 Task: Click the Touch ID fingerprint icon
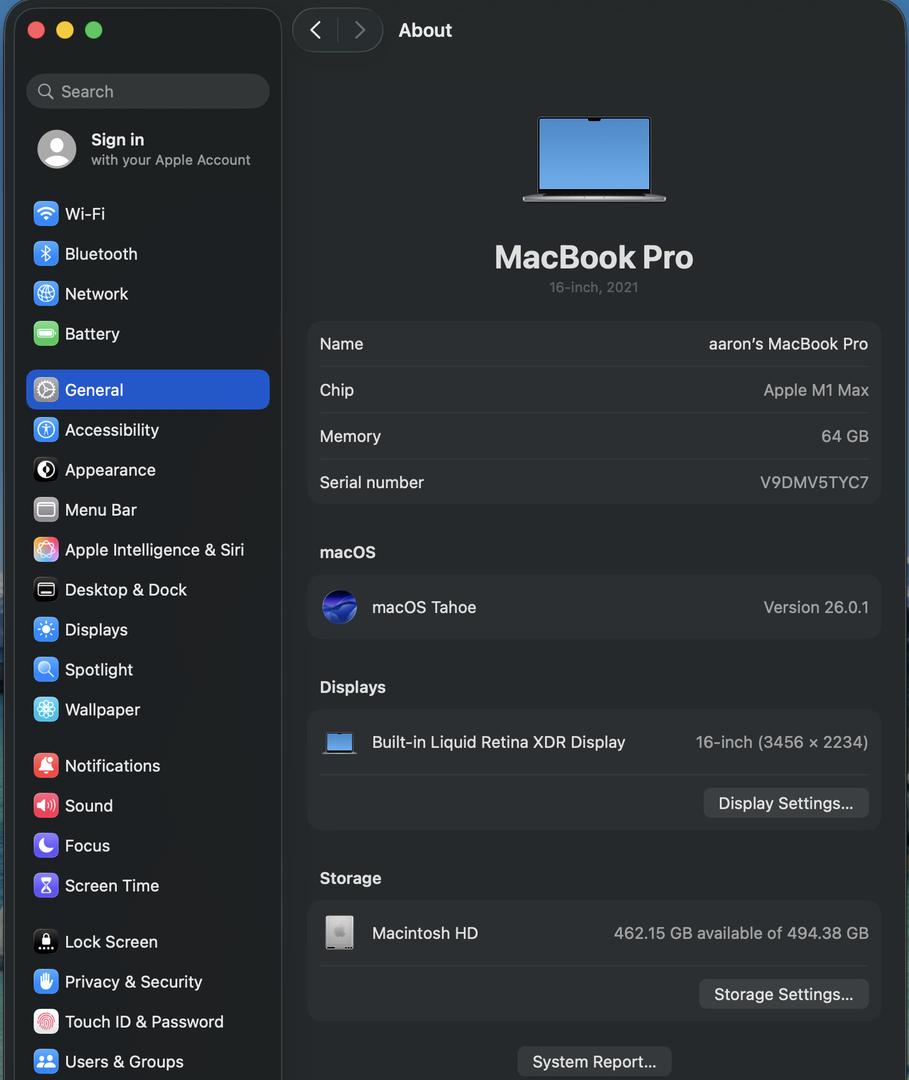click(46, 1022)
